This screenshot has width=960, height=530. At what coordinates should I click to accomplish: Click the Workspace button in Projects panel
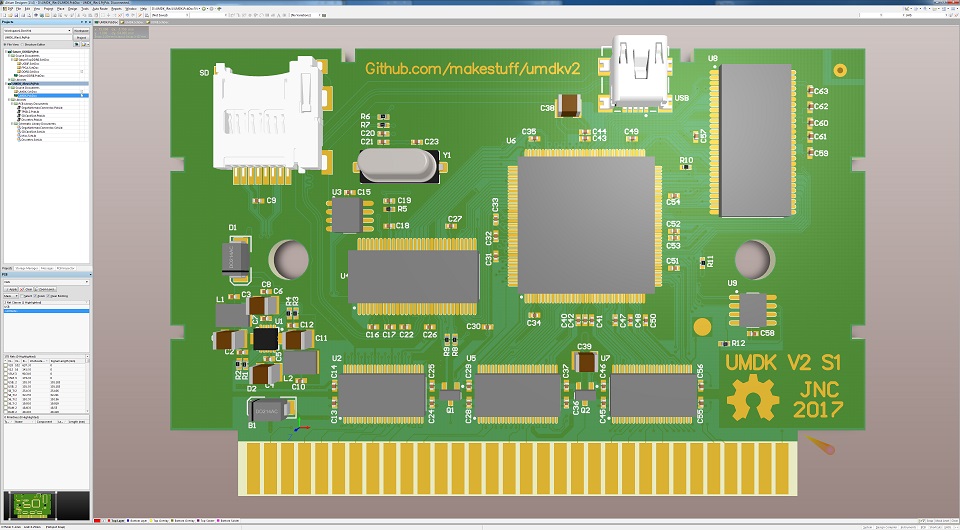pos(82,31)
